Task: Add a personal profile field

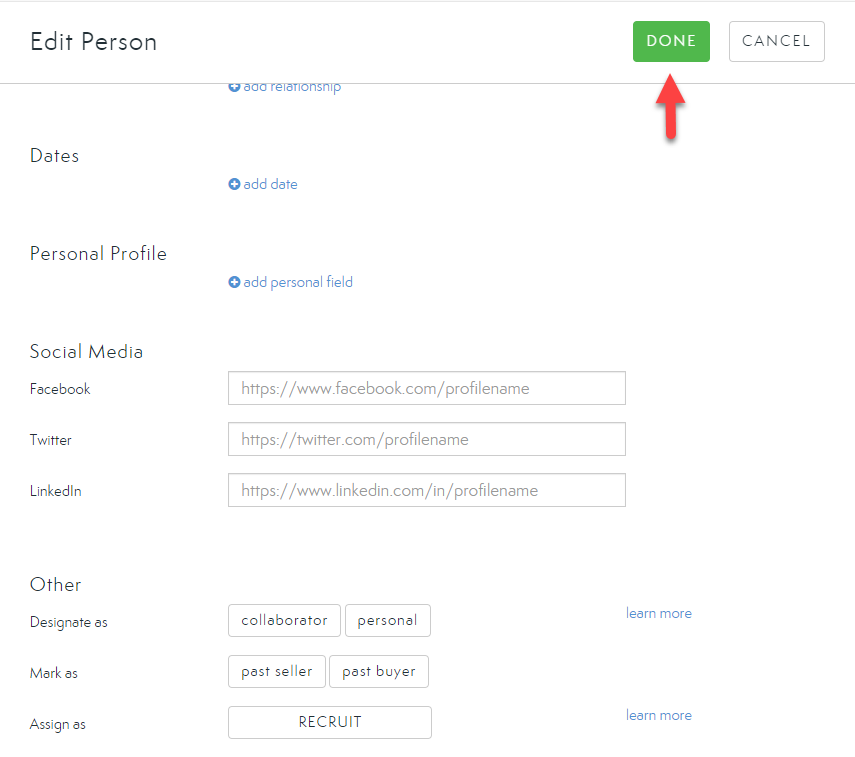Action: coord(297,282)
